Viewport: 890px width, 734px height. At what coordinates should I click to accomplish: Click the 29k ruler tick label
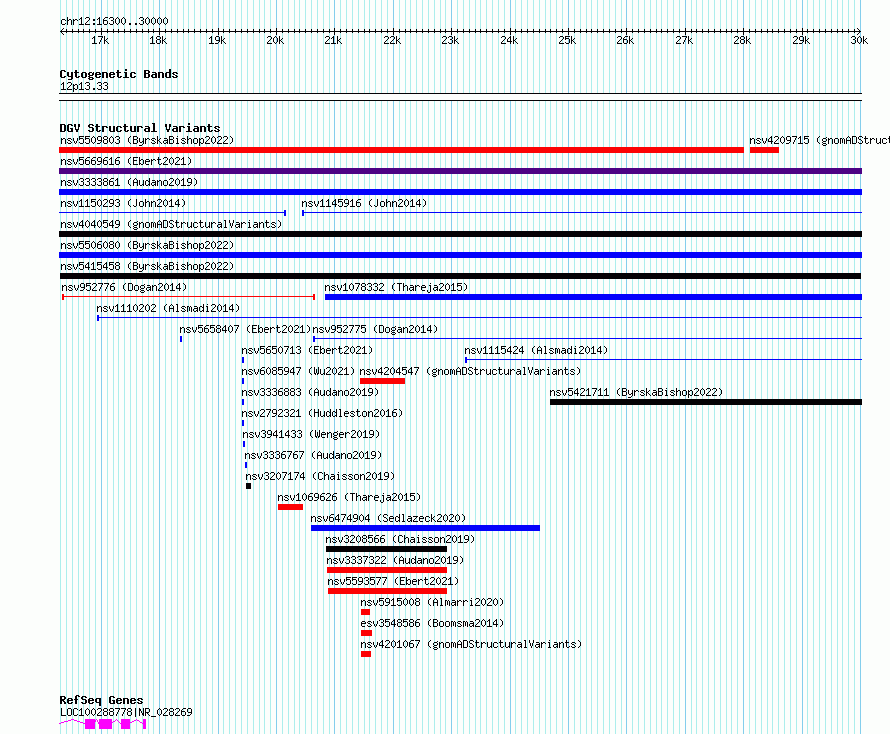coord(801,40)
